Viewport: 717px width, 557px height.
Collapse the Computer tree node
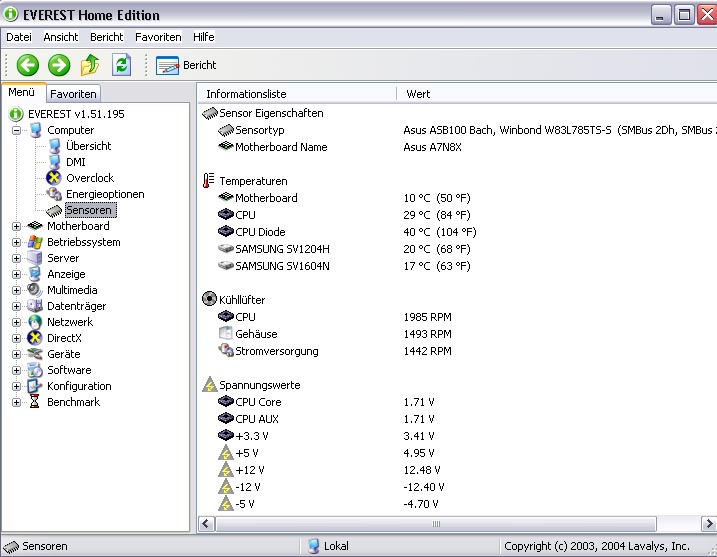click(16, 130)
